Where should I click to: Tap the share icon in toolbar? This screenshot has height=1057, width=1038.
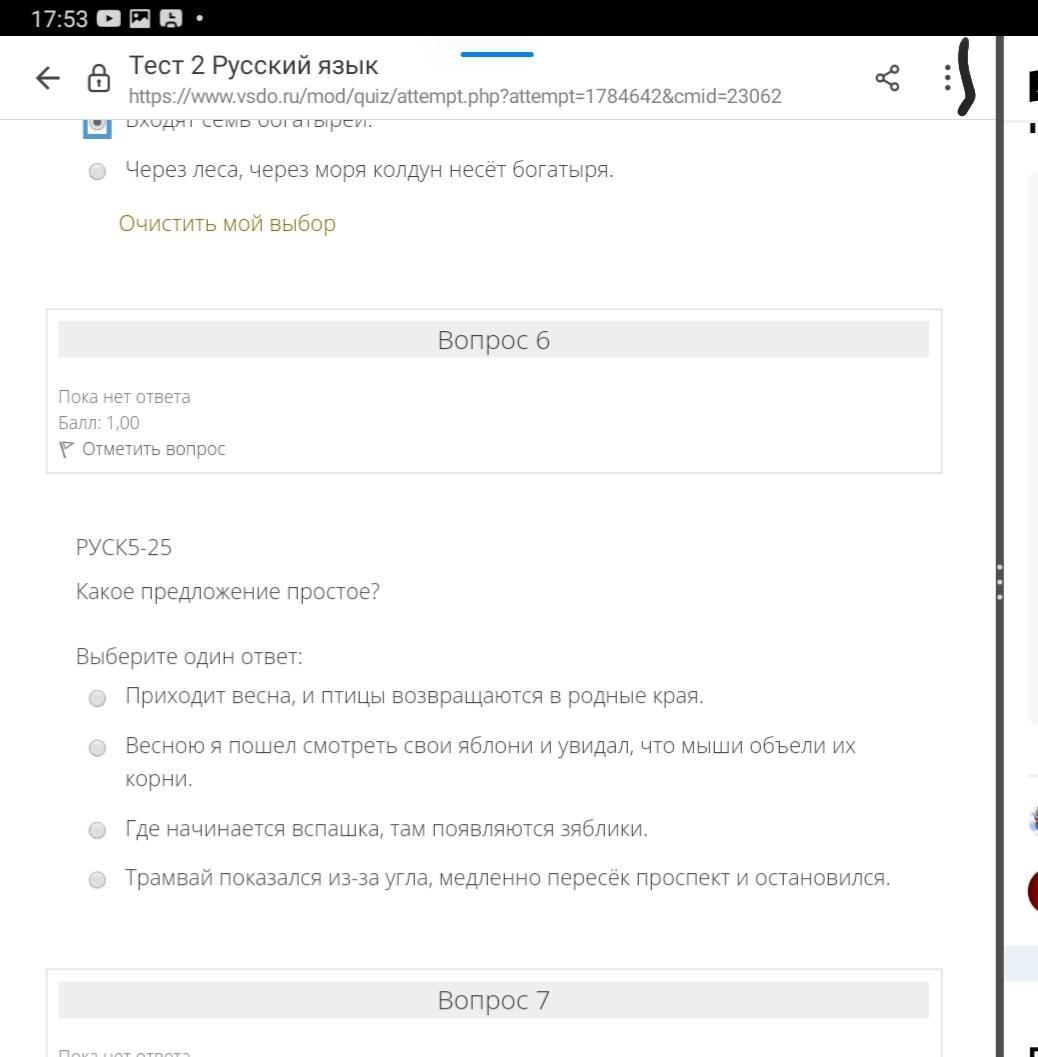click(886, 78)
